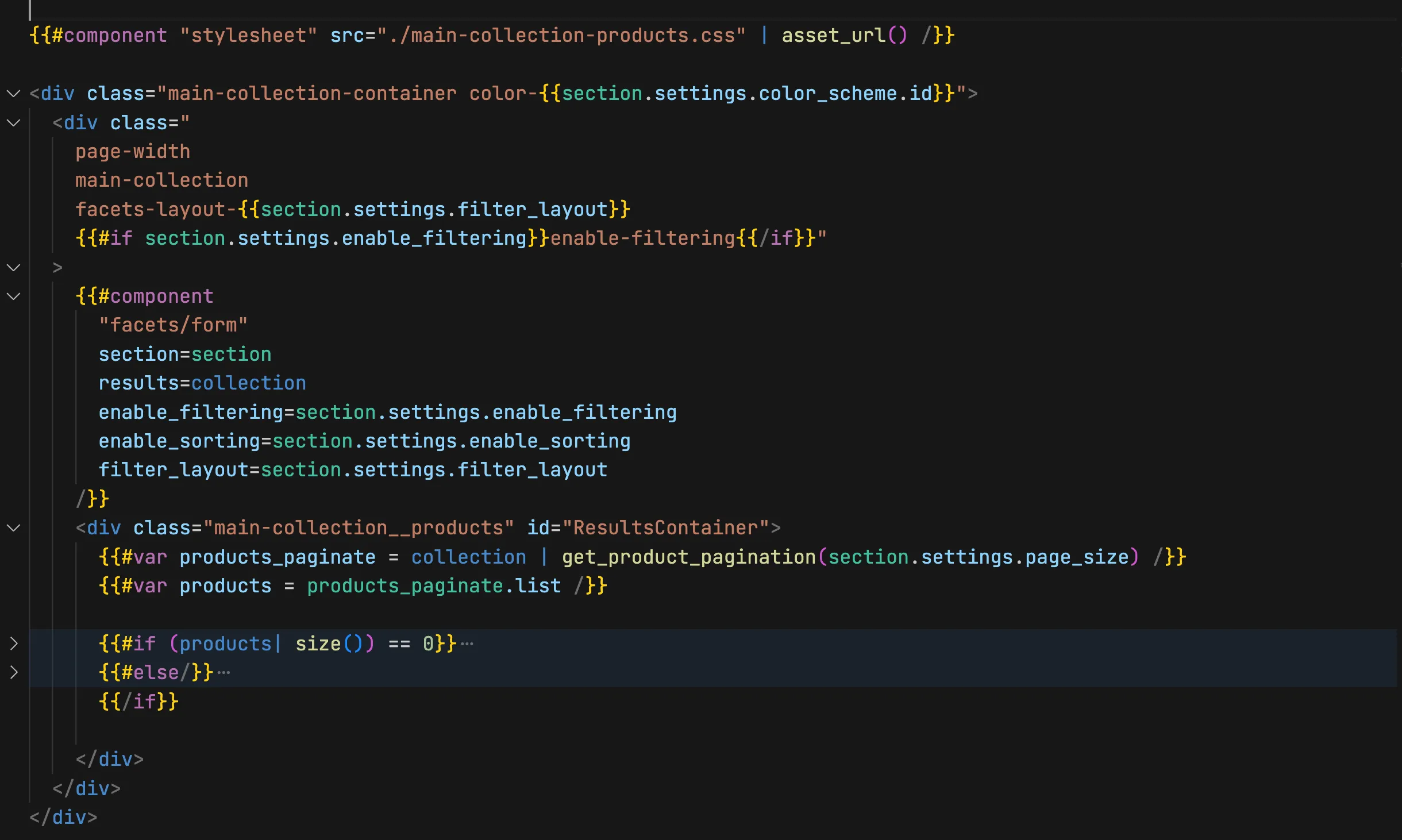The image size is (1402, 840).
Task: Expand the folded {{#if (products| size()) block
Action: click(x=13, y=644)
